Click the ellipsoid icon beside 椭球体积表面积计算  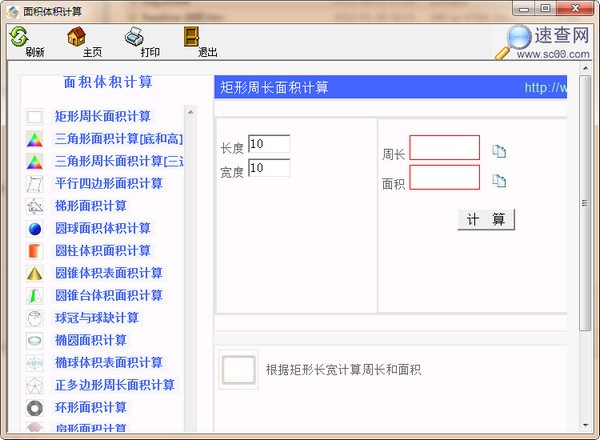(x=35, y=363)
